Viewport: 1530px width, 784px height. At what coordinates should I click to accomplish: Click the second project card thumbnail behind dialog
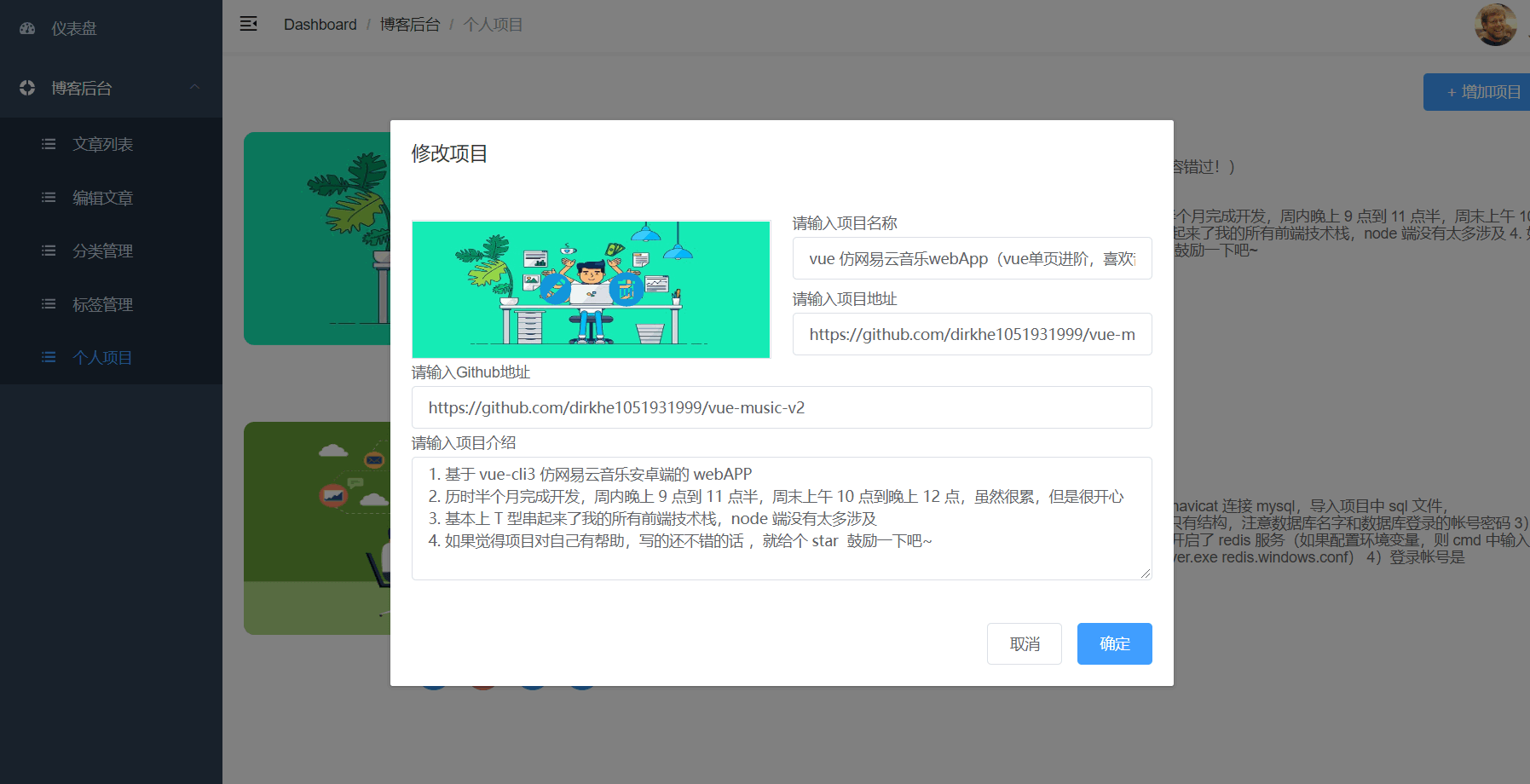pos(317,528)
